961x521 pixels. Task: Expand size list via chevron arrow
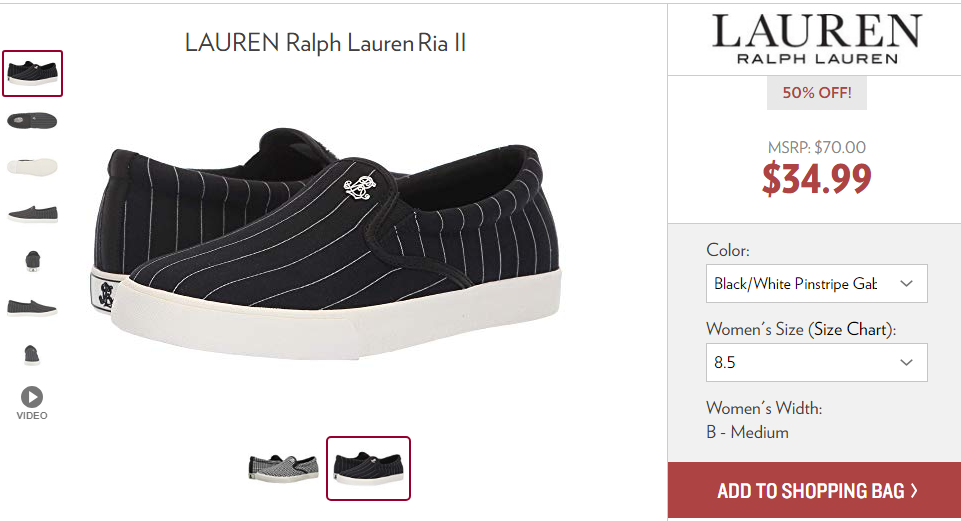tap(906, 362)
